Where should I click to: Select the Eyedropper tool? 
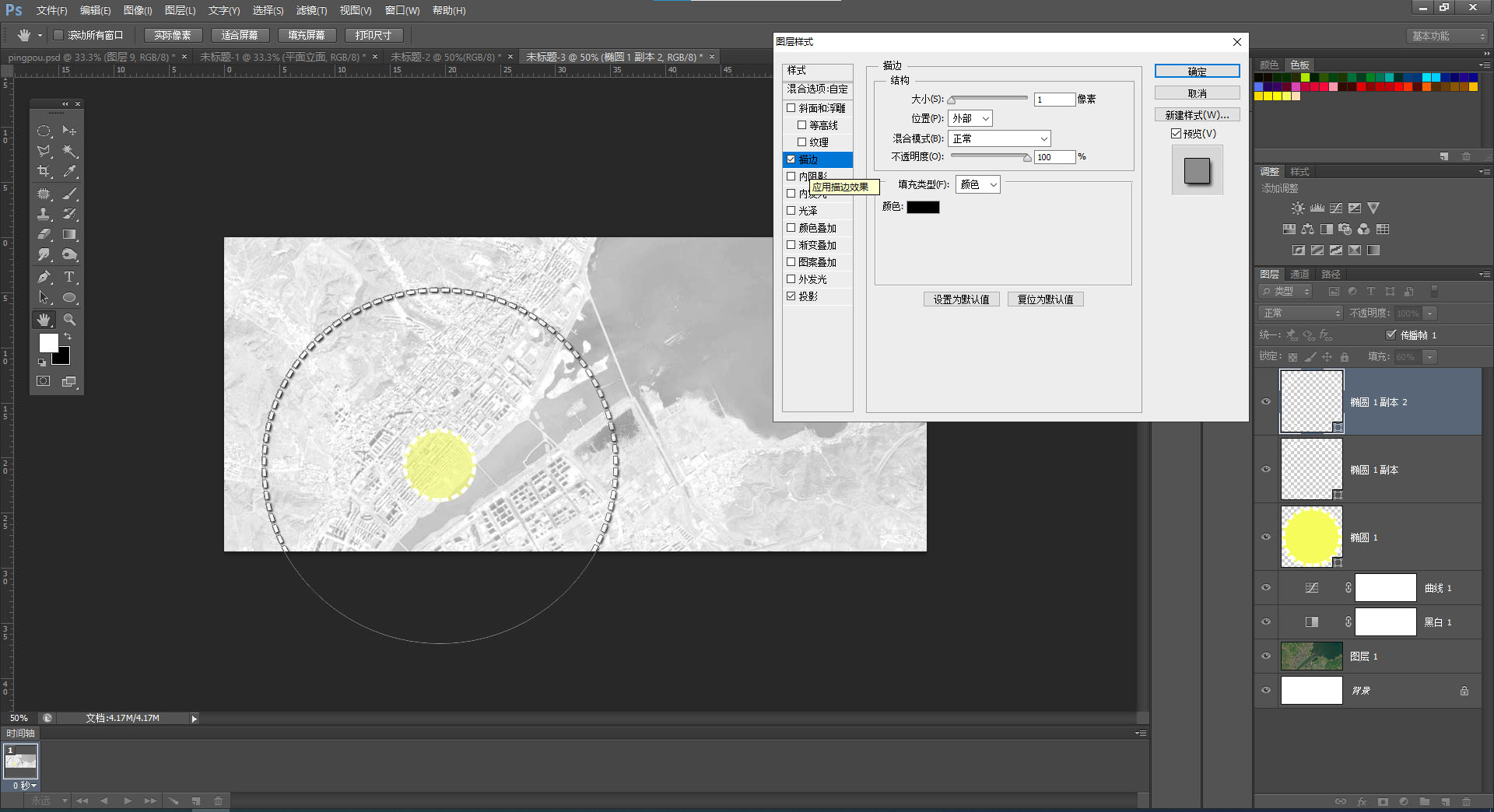[69, 172]
